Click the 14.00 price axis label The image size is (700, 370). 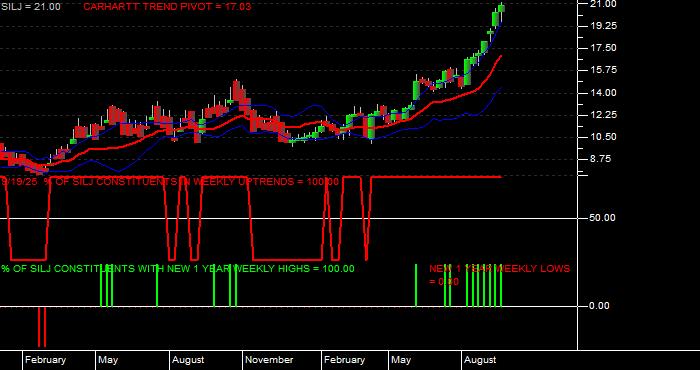pyautogui.click(x=603, y=93)
